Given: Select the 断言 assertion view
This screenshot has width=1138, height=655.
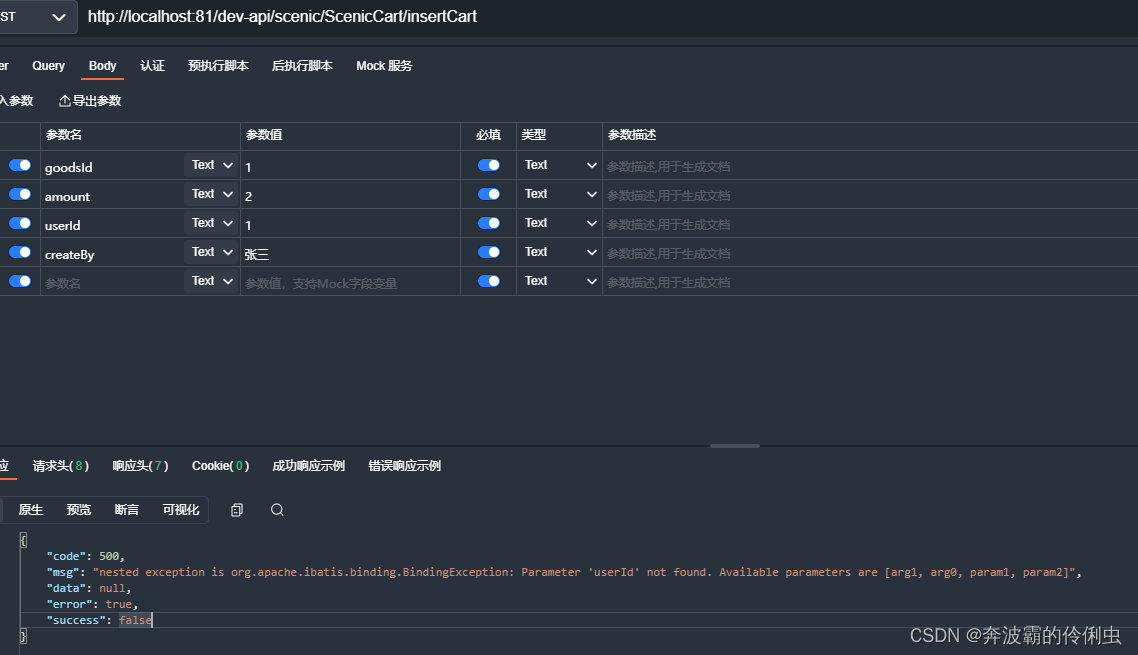Looking at the screenshot, I should tap(125, 509).
